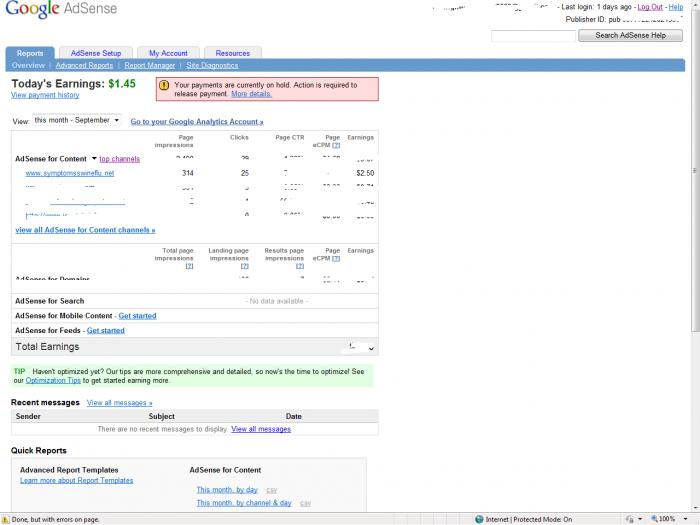Switch to the AdSense Setup tab
This screenshot has width=700, height=525.
coord(96,53)
